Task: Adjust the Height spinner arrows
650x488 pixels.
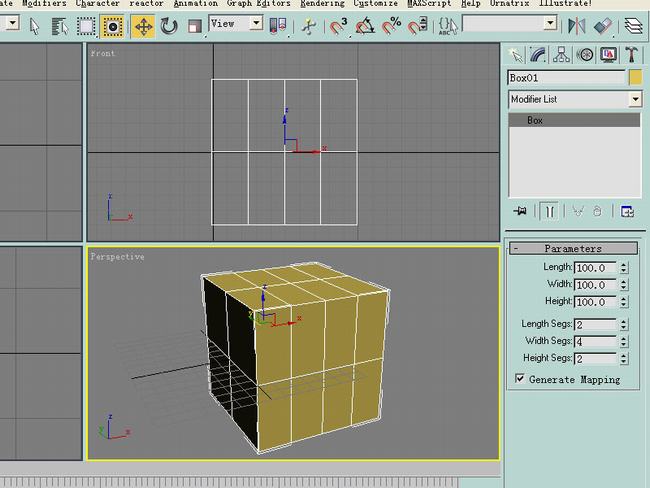Action: 623,302
